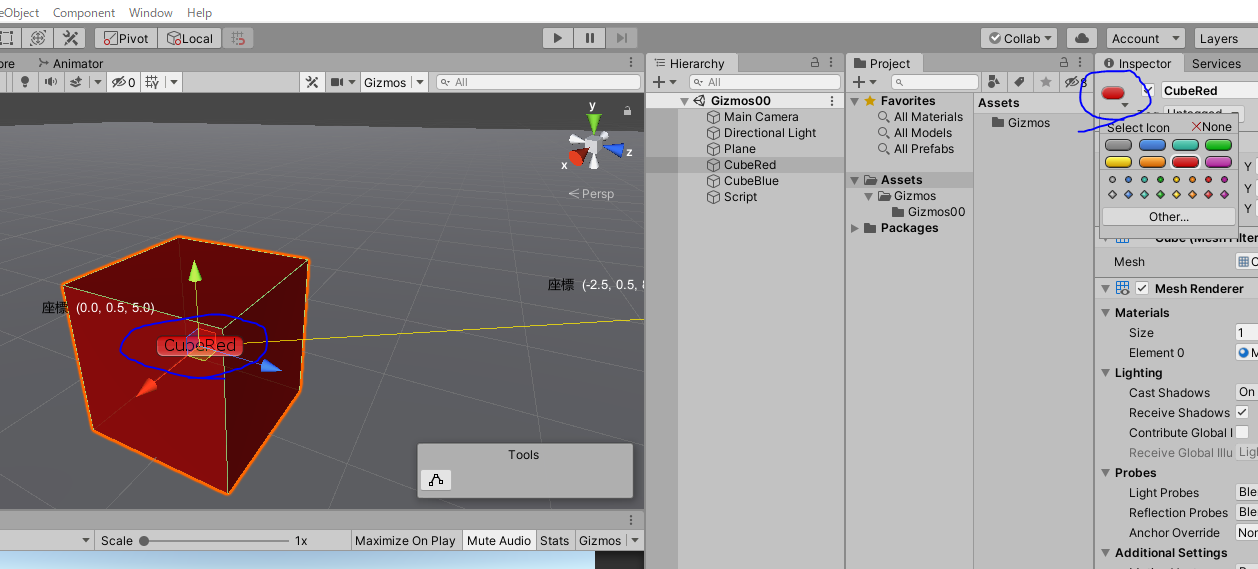Select the blue label icon swatch

(x=1151, y=145)
